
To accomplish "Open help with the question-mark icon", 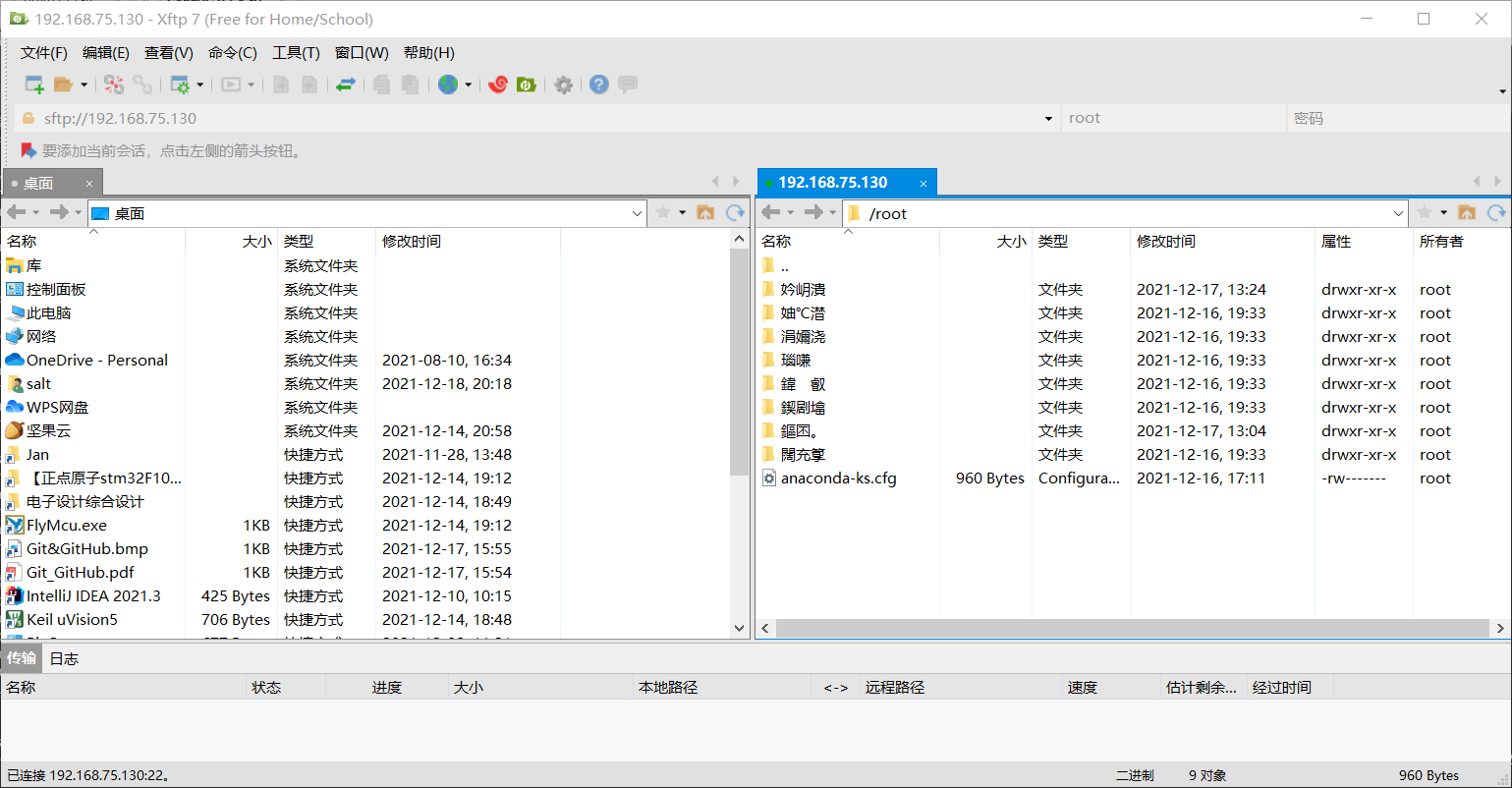I will coord(599,84).
